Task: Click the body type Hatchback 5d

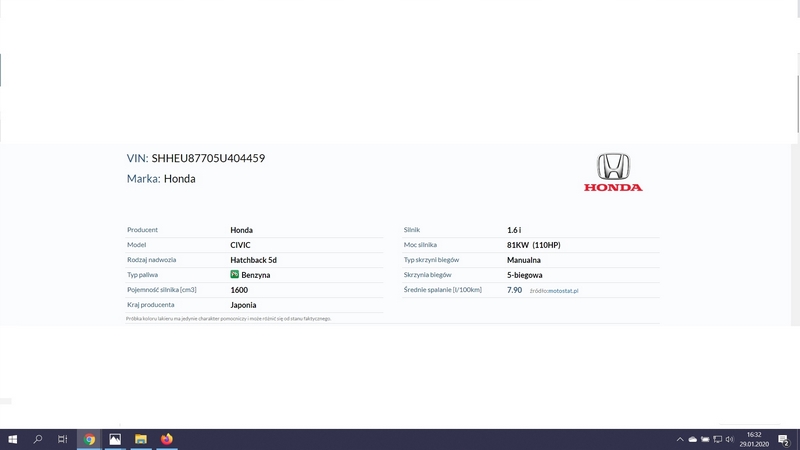Action: coord(254,260)
